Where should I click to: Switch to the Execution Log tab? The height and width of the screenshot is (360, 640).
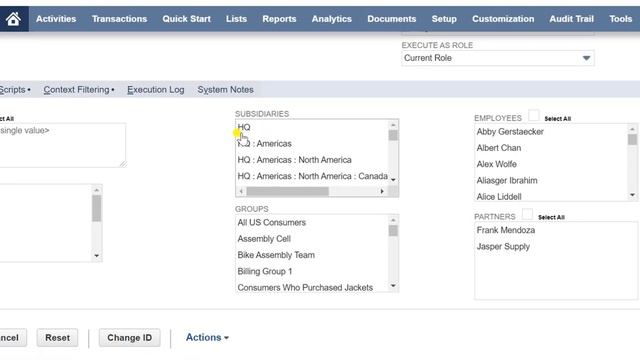coord(156,89)
